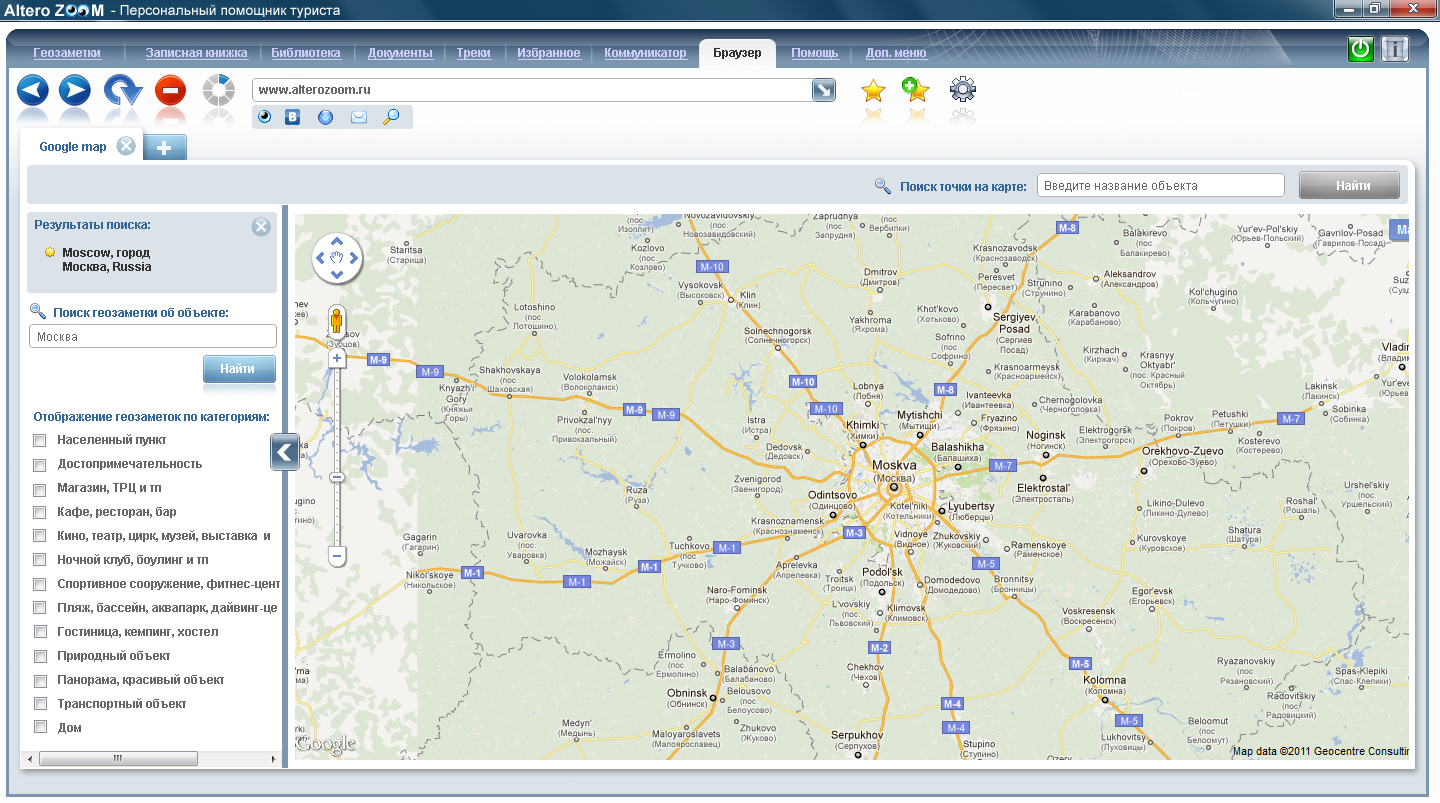Viewport: 1440px width, 803px height.
Task: Check the 'Транспортный объект' category
Action: (x=40, y=705)
